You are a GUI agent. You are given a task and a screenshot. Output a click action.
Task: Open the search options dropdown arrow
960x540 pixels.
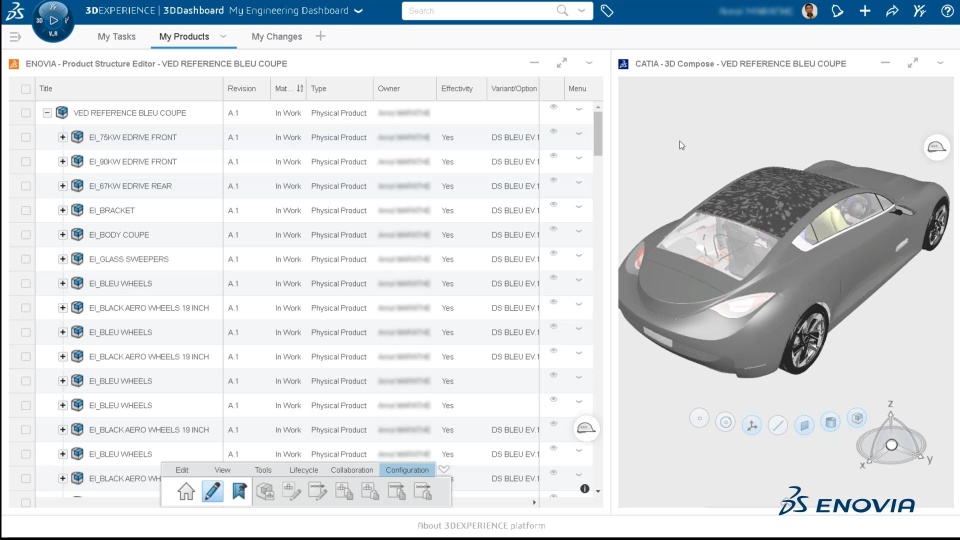click(582, 11)
